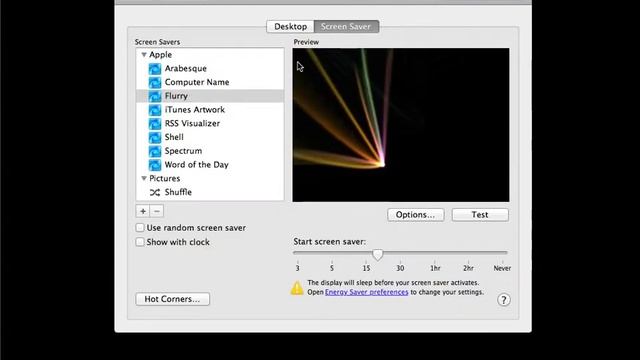Click the 2hr label under slider
The image size is (640, 360).
(468, 268)
